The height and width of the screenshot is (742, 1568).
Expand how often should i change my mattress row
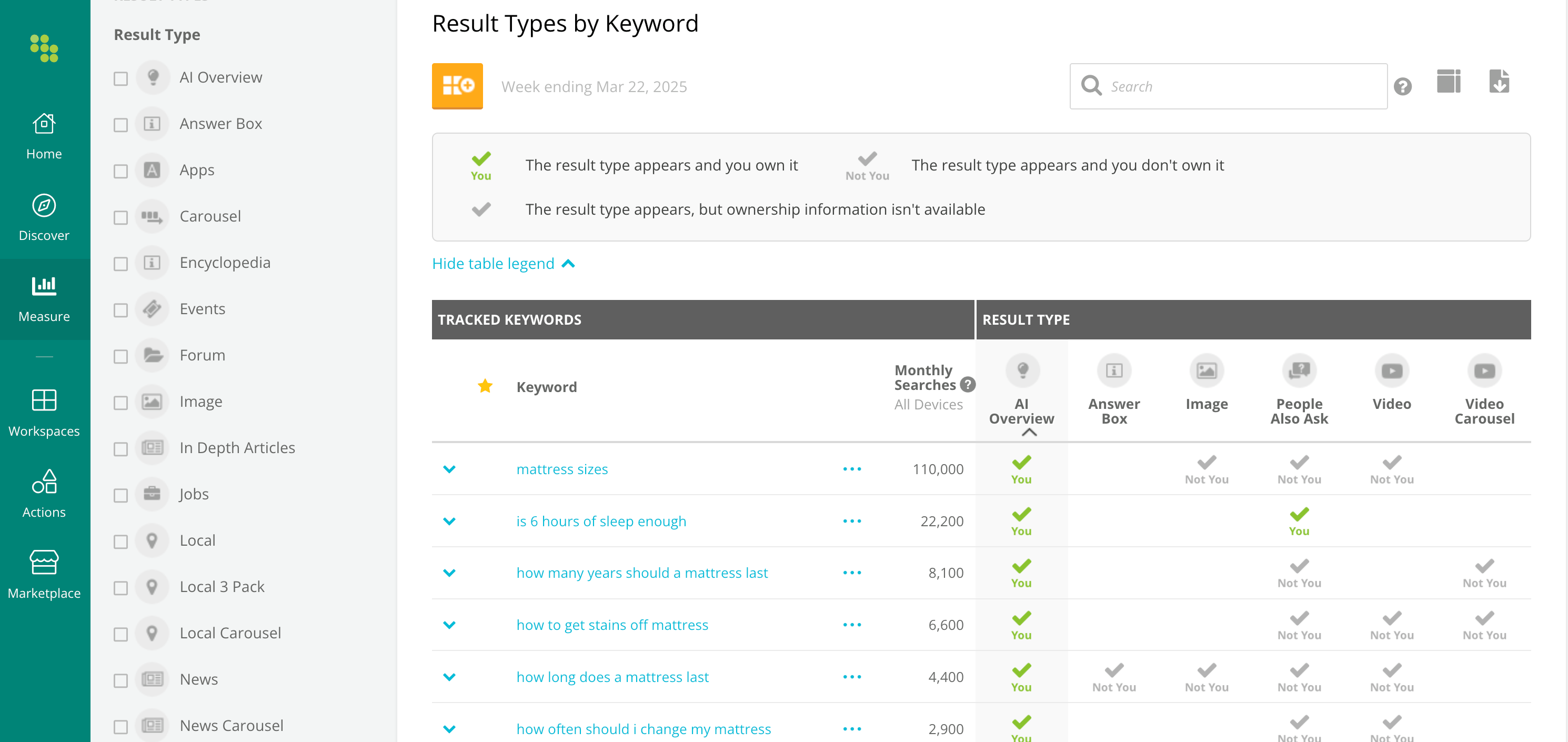coord(449,729)
